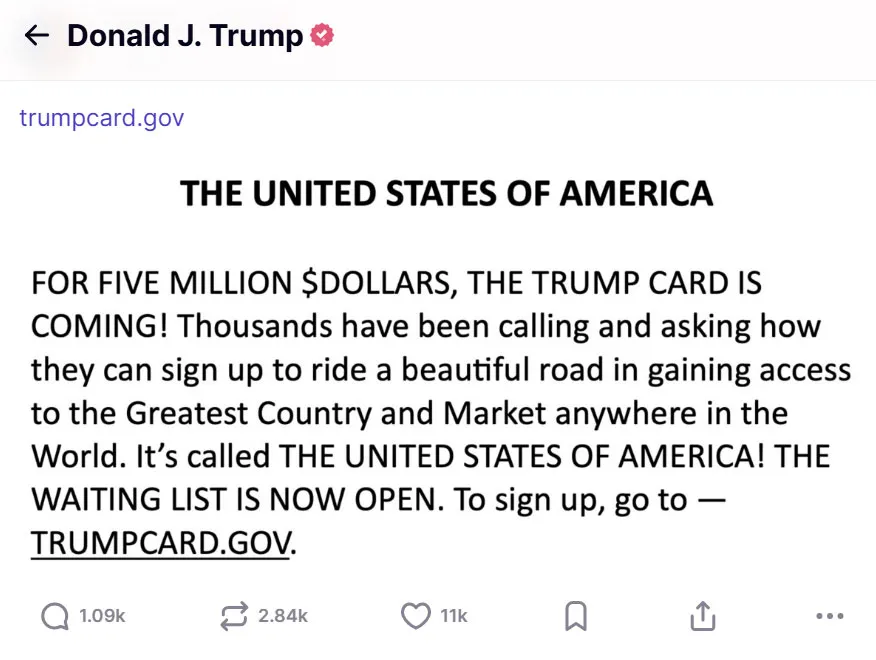Open the post image body text
876x660 pixels.
point(441,412)
